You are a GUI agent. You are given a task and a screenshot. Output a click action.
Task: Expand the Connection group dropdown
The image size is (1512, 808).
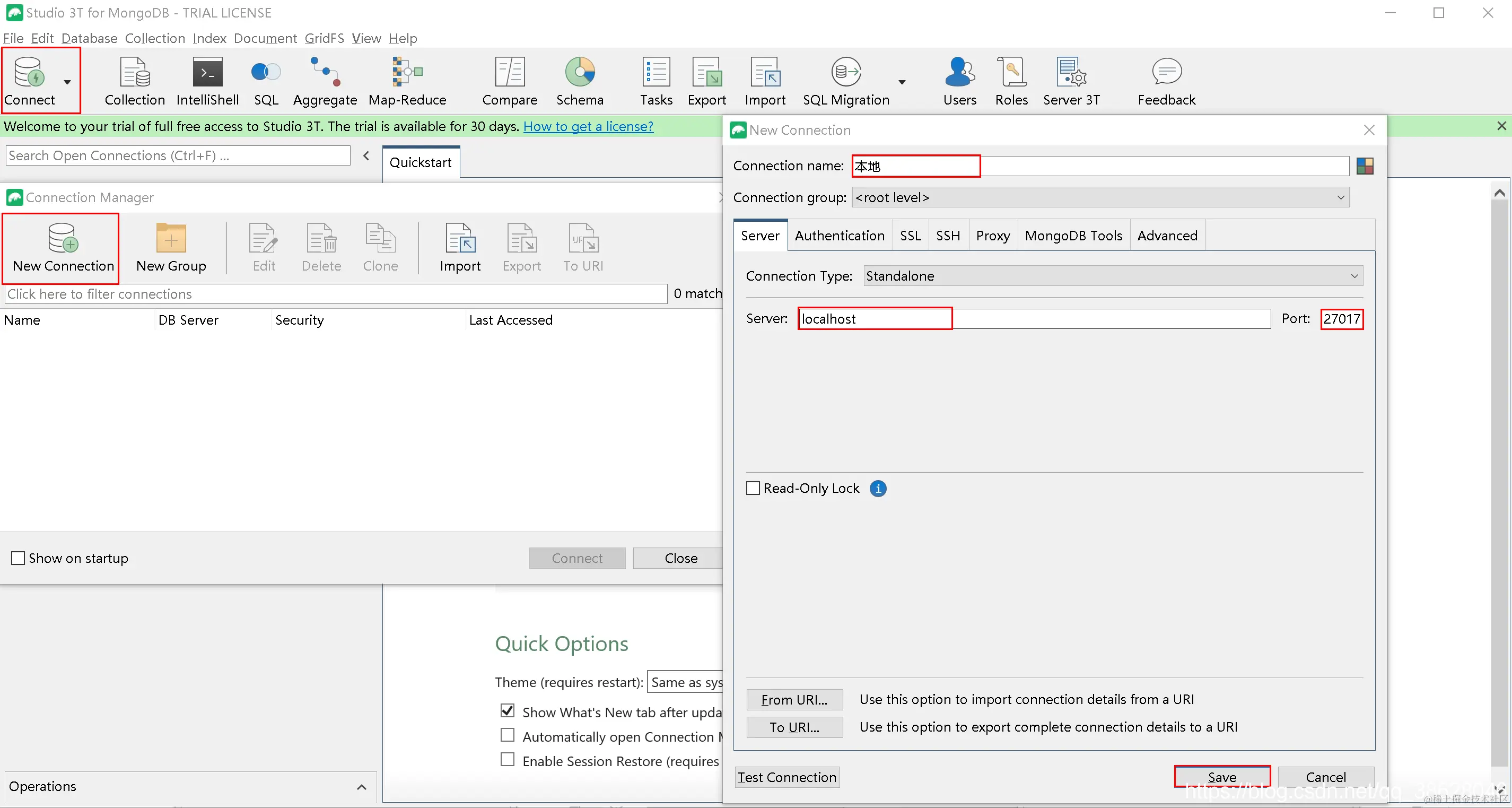[x=1100, y=197]
